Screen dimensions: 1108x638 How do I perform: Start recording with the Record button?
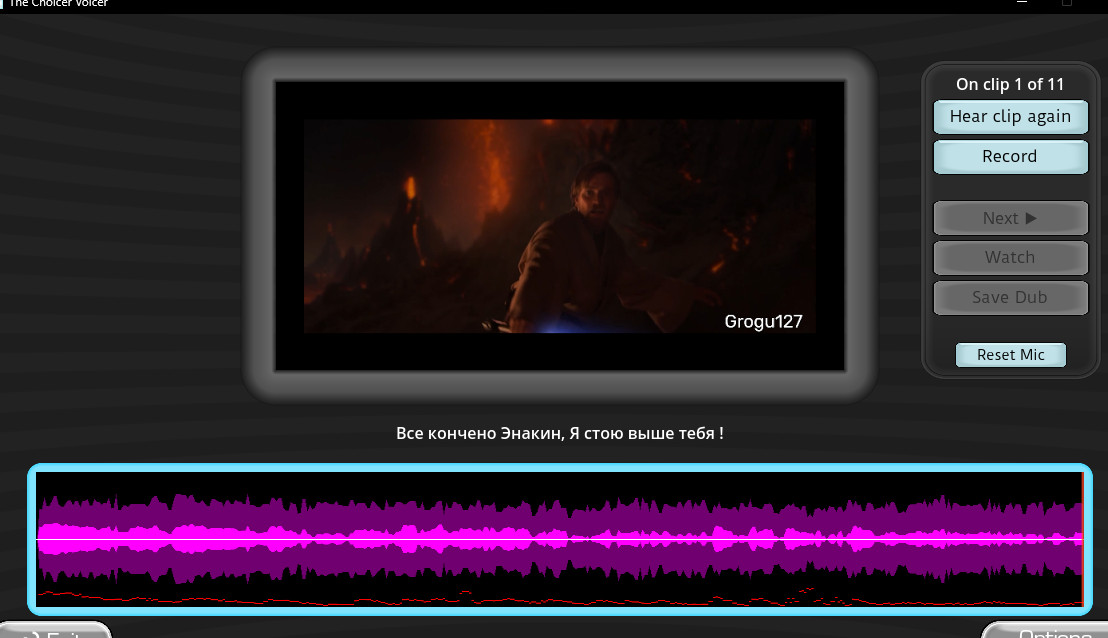point(1010,156)
